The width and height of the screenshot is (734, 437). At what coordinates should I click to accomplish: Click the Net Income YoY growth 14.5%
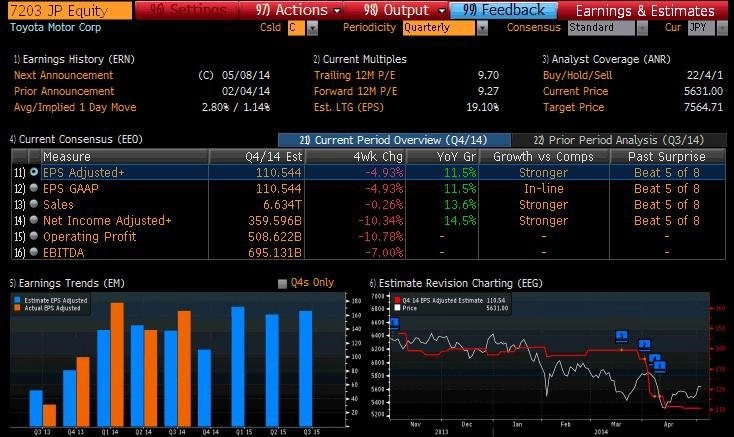[x=460, y=220]
